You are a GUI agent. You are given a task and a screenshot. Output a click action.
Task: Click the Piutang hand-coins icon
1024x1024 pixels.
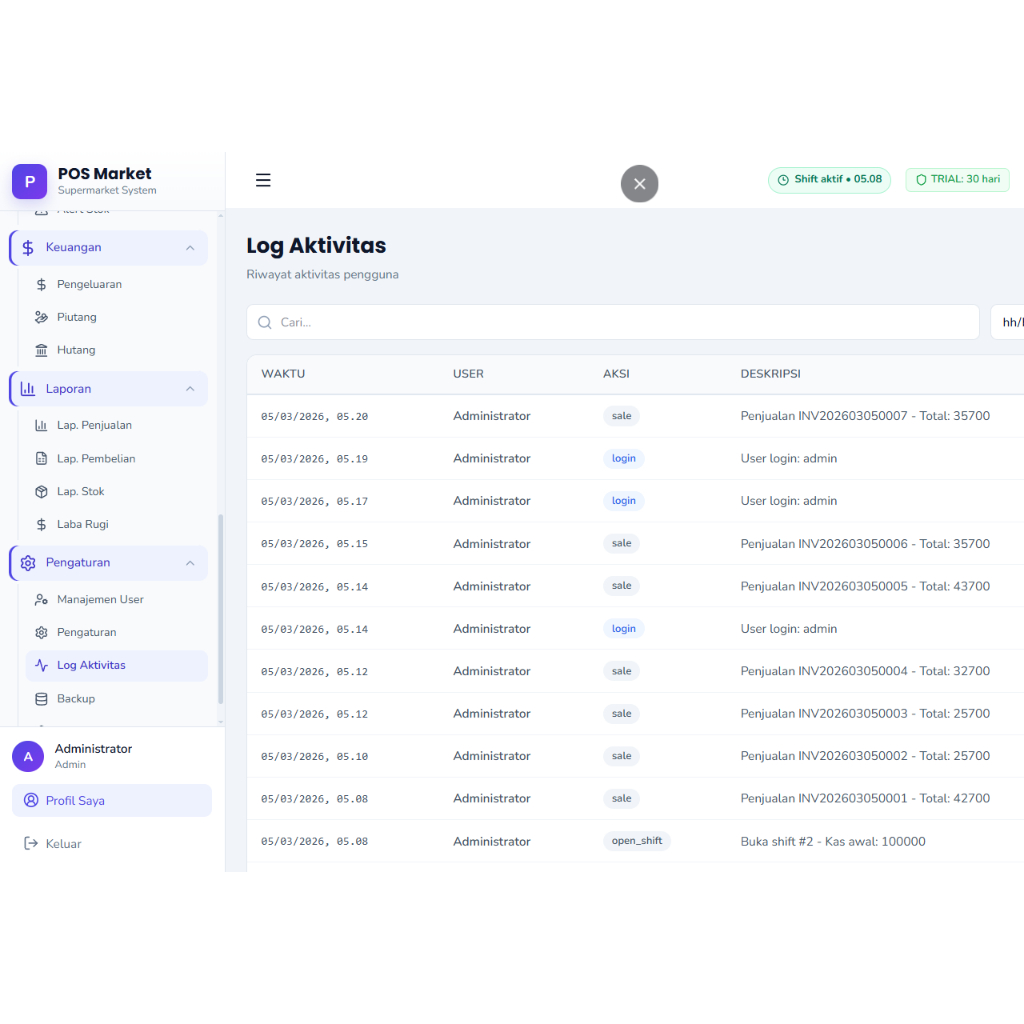pos(41,317)
